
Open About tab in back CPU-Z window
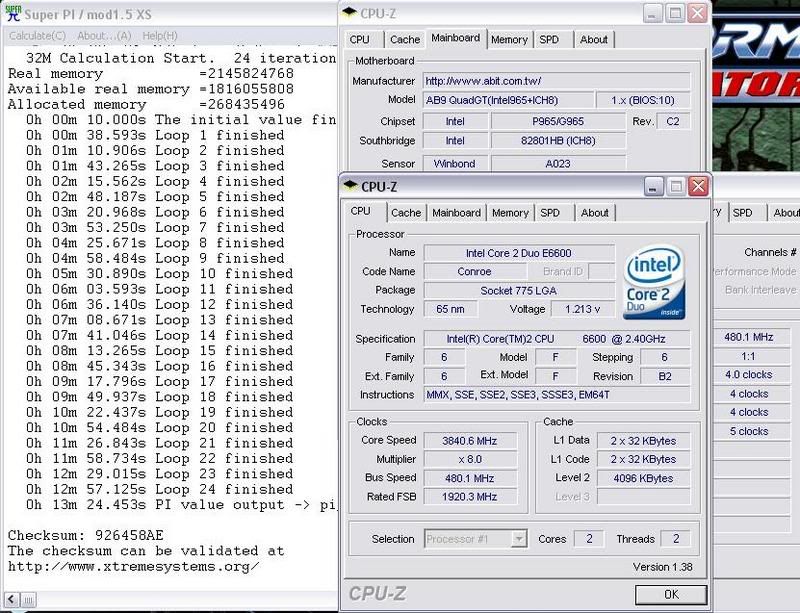[x=594, y=39]
